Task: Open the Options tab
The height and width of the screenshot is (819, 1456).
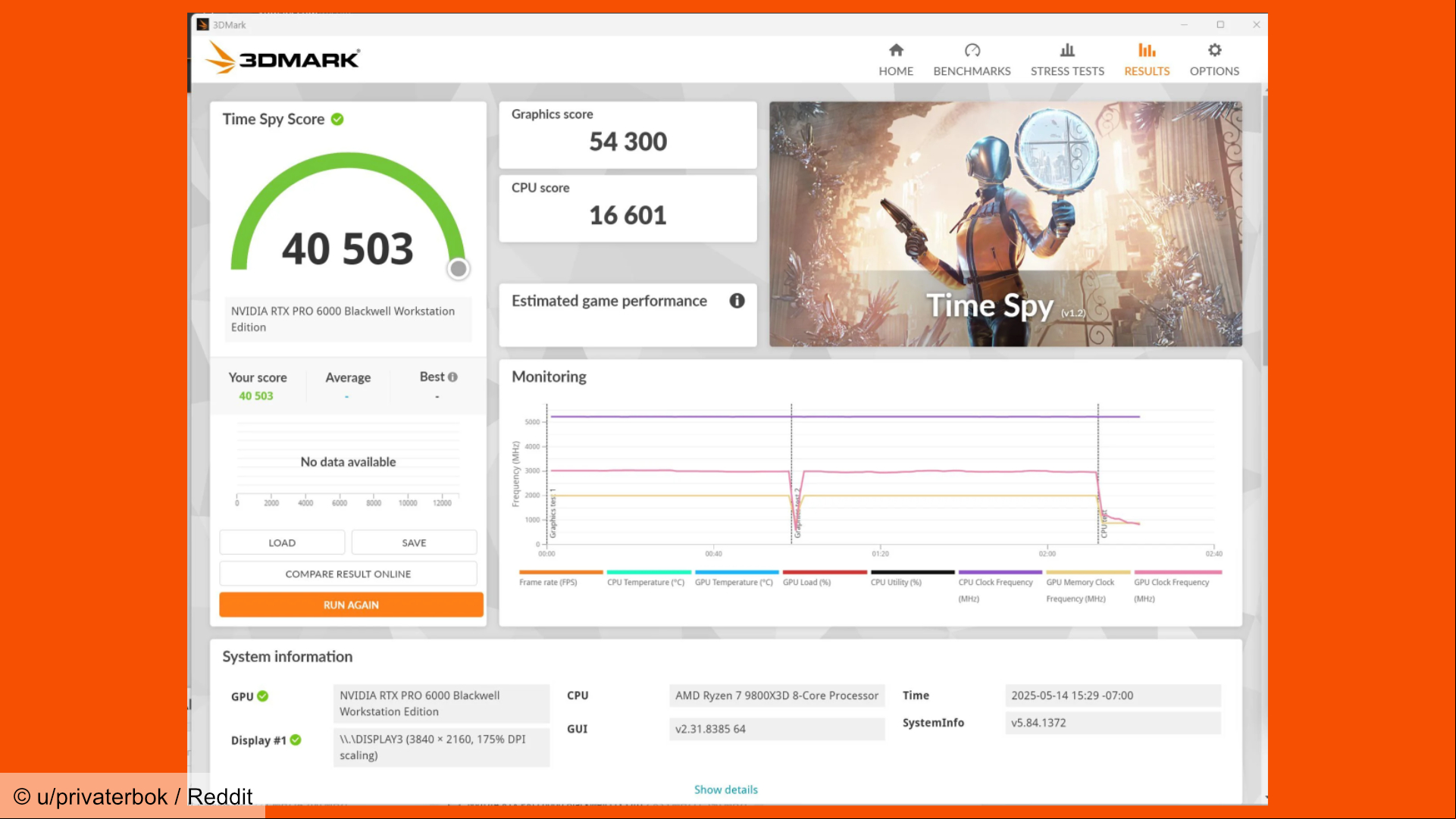Action: click(1214, 60)
